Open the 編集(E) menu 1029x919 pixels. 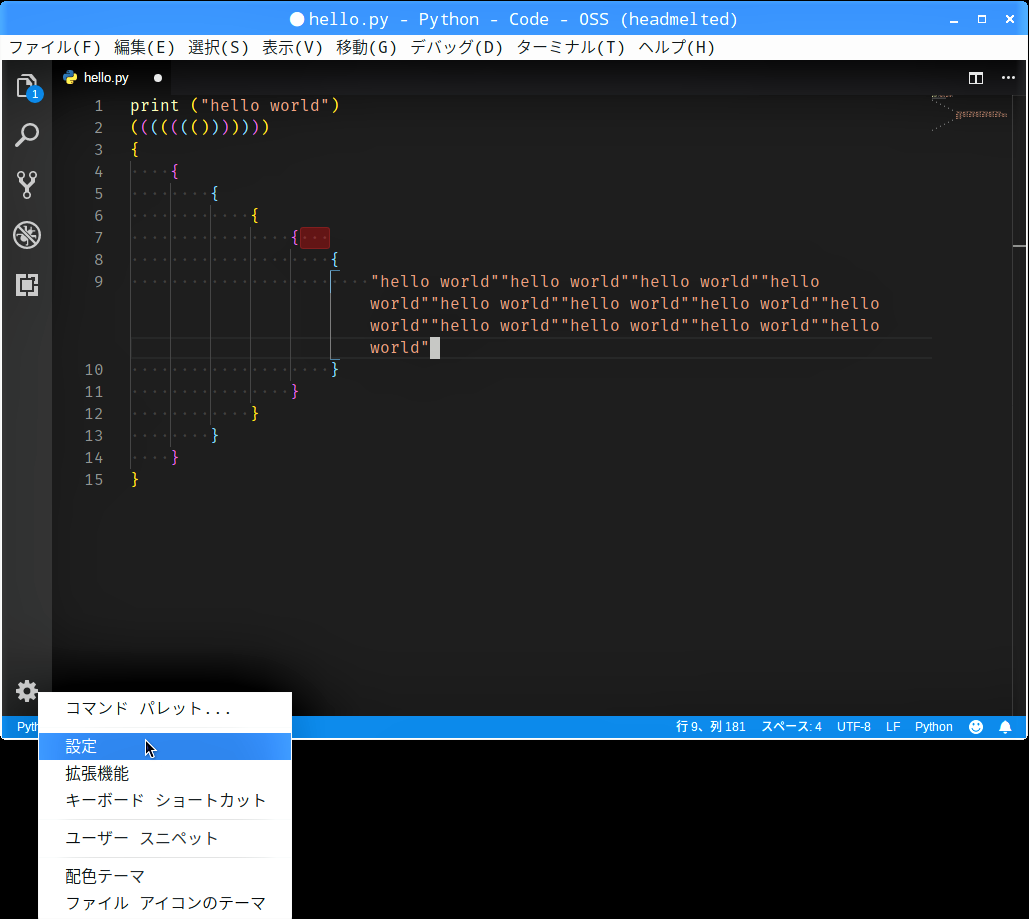(144, 47)
